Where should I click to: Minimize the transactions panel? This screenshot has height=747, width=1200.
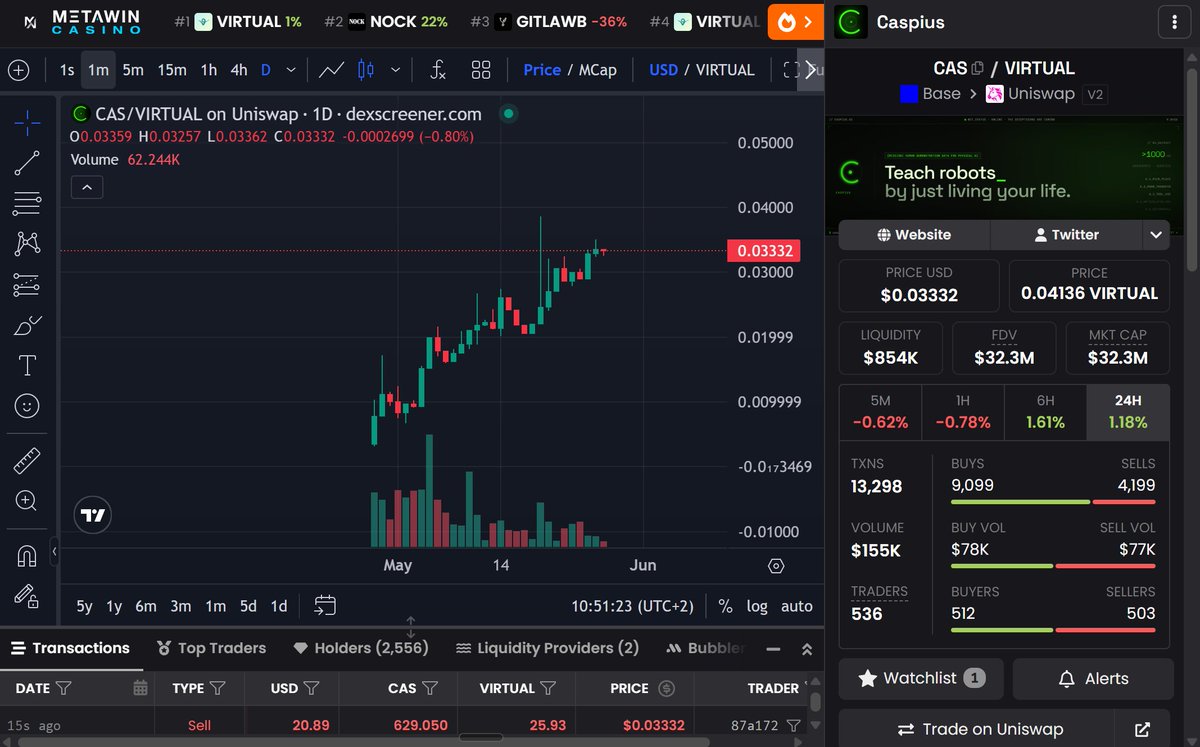[x=773, y=649]
